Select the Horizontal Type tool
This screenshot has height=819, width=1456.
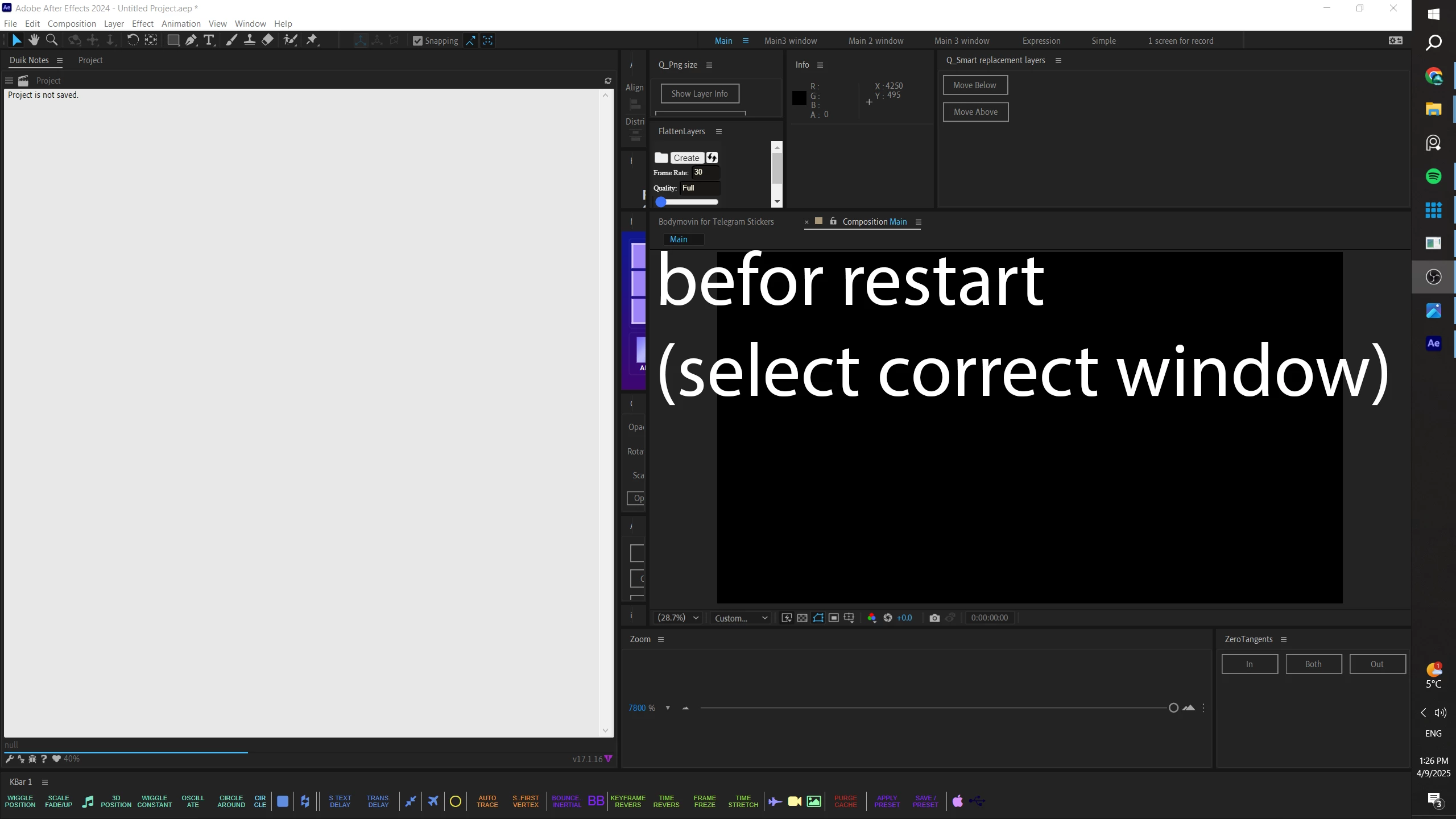click(x=209, y=40)
